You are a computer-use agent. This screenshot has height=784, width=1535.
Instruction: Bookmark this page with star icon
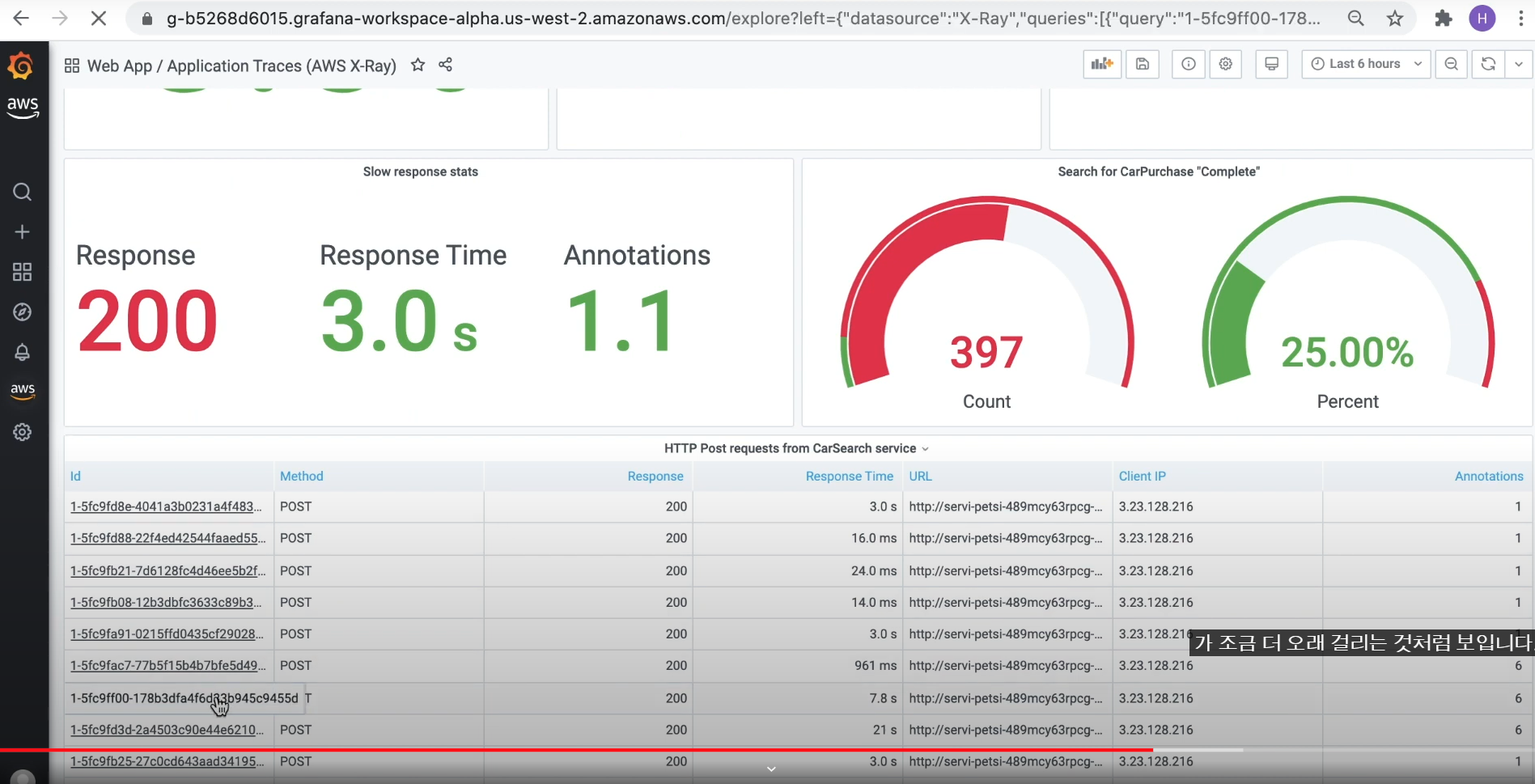click(1395, 18)
